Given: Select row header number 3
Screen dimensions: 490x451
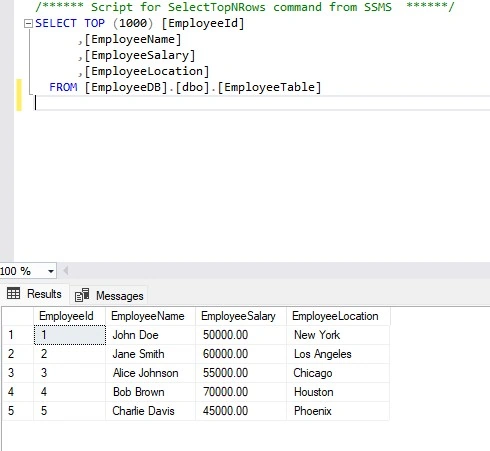Looking at the screenshot, I should [18, 373].
